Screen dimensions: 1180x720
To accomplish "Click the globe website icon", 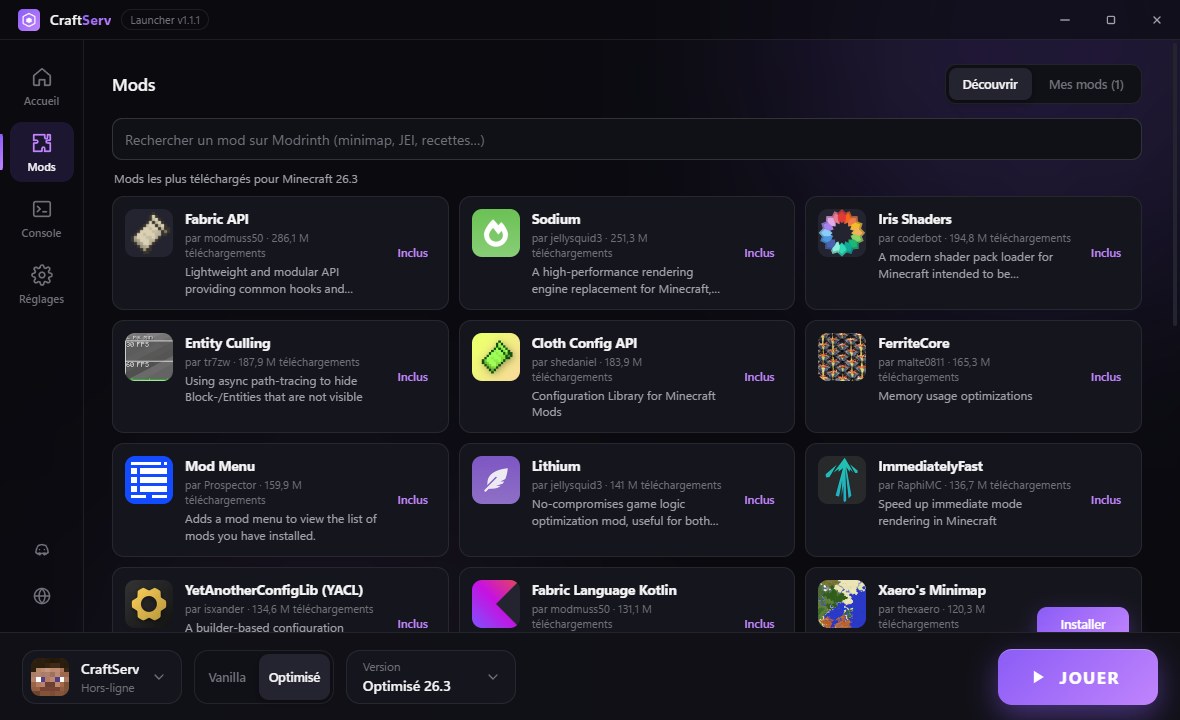I will click(x=42, y=596).
